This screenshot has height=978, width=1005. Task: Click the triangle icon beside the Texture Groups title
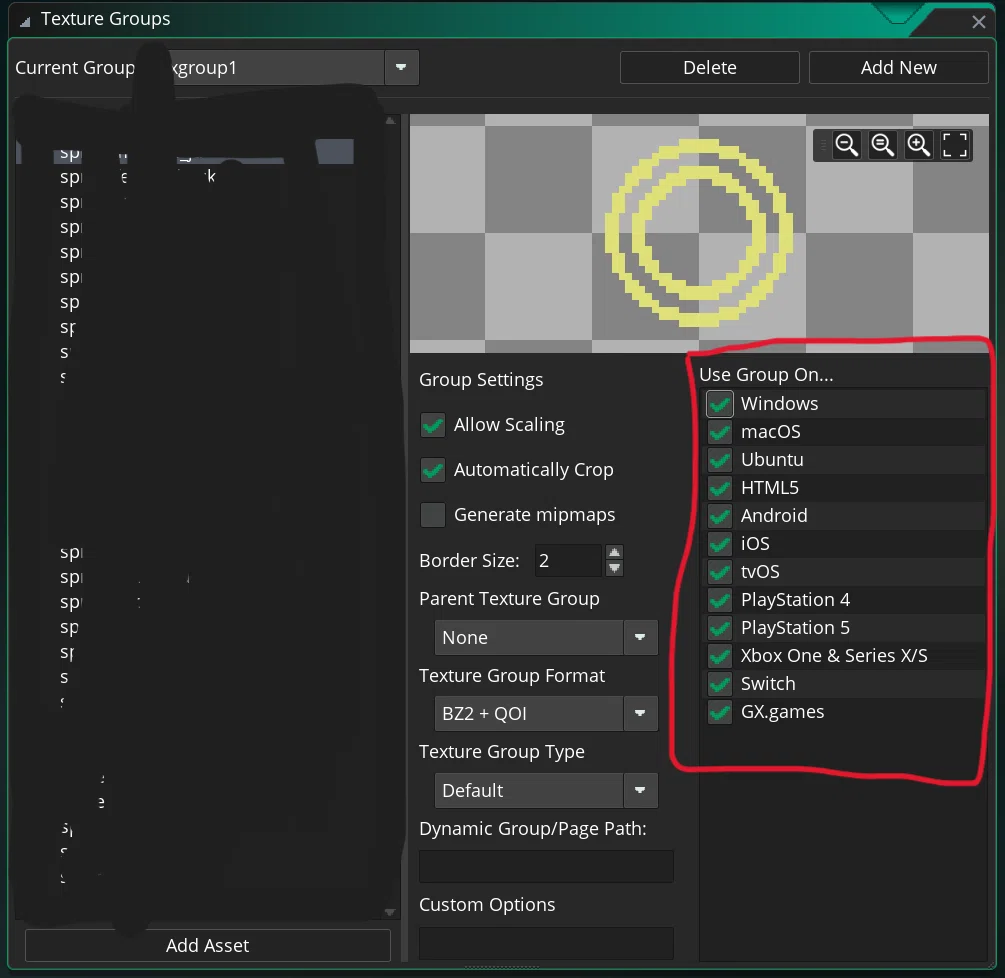[25, 22]
